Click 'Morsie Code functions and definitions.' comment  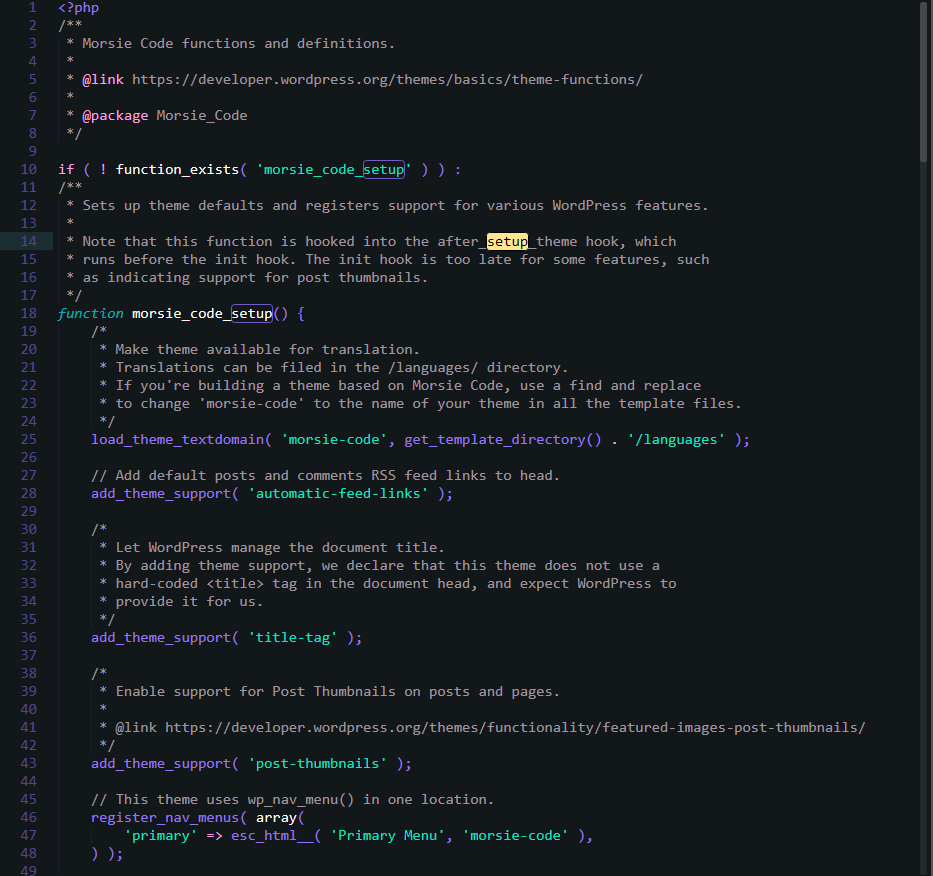(239, 44)
